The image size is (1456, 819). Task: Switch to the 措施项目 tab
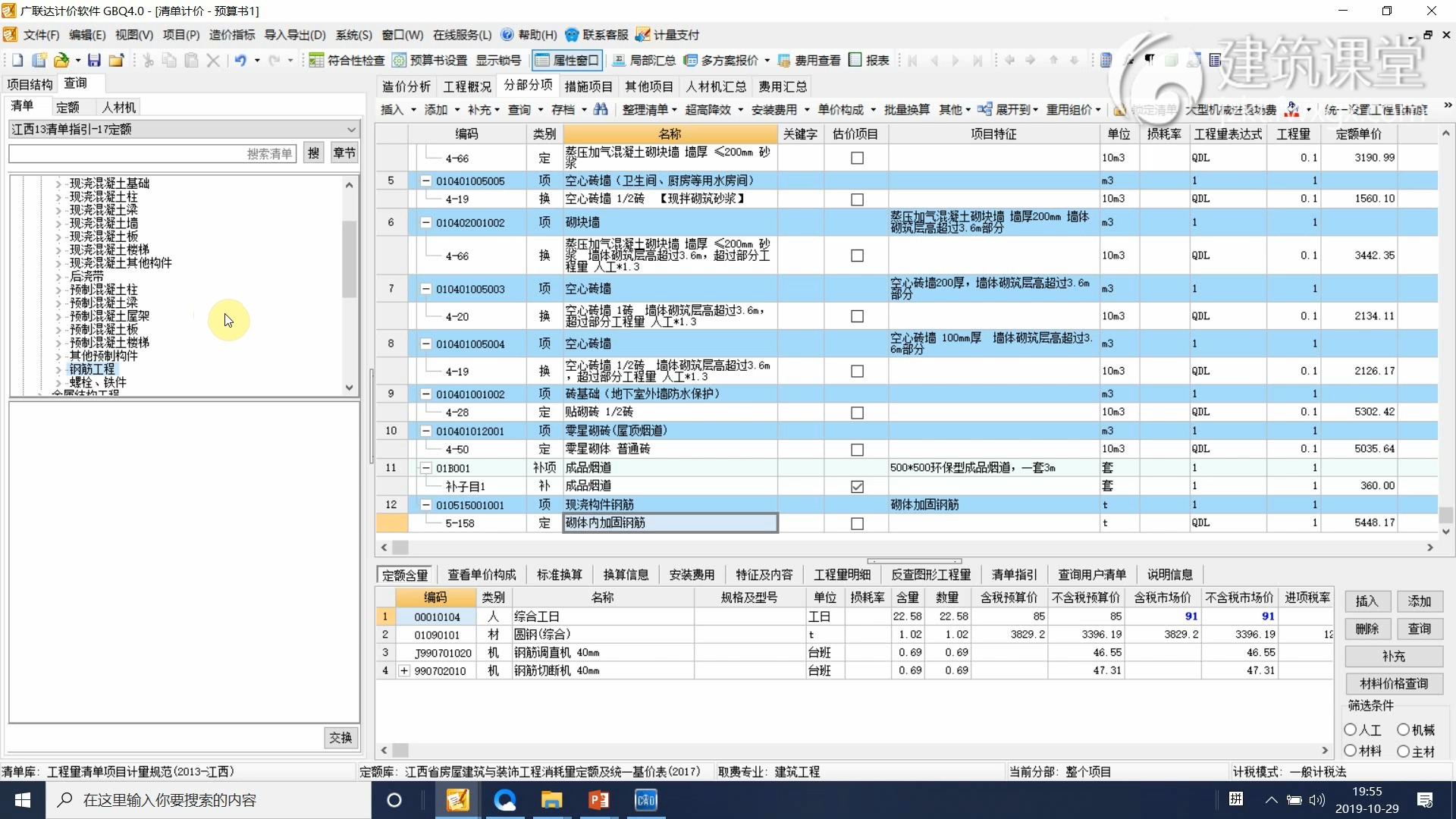click(x=588, y=86)
